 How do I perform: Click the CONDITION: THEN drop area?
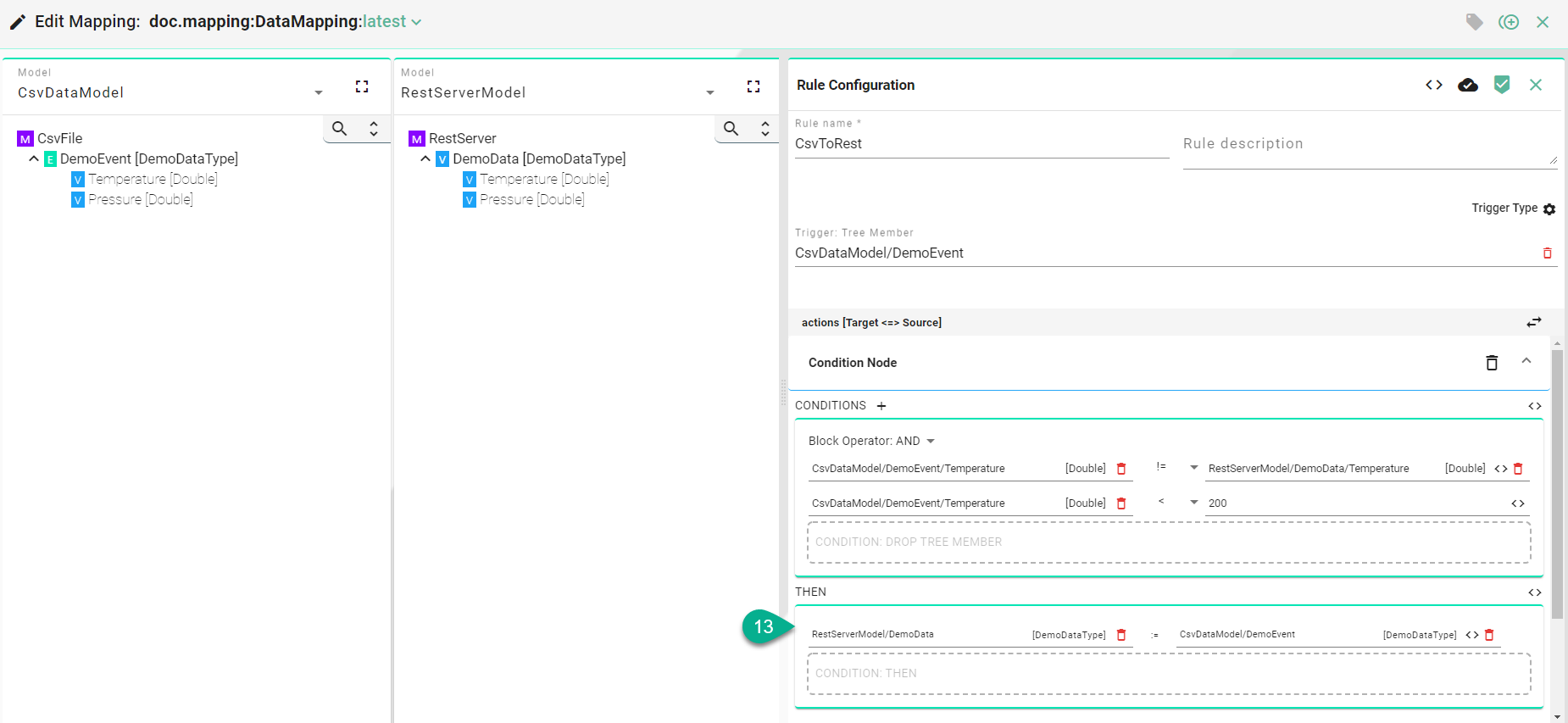tap(1169, 674)
